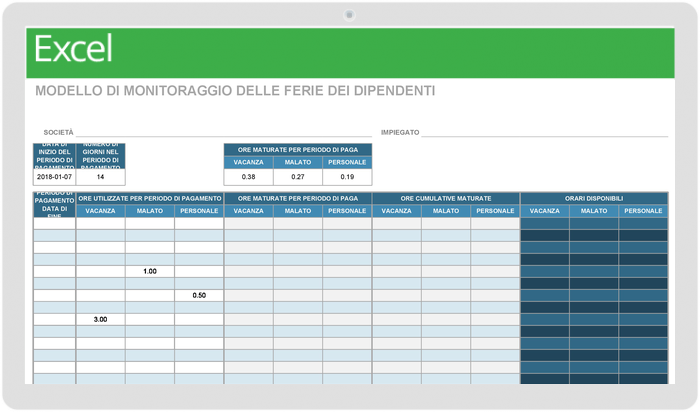Viewport: 700px width, 412px height.
Task: Click the Vacanza column header under Orari disponibili
Action: (x=544, y=211)
